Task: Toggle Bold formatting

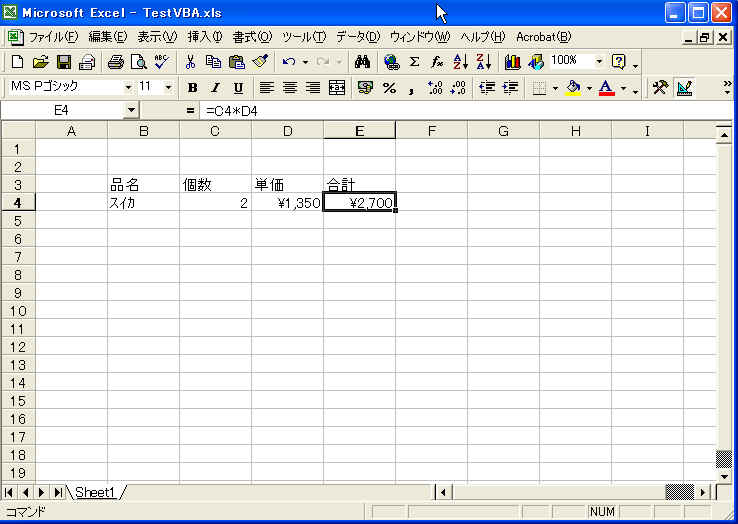Action: 192,88
